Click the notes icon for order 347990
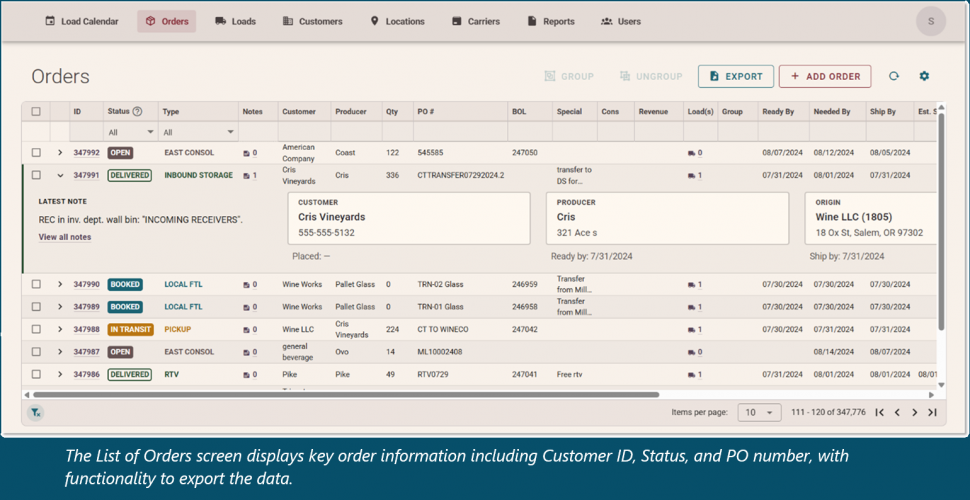Viewport: 970px width, 500px height. [246, 285]
